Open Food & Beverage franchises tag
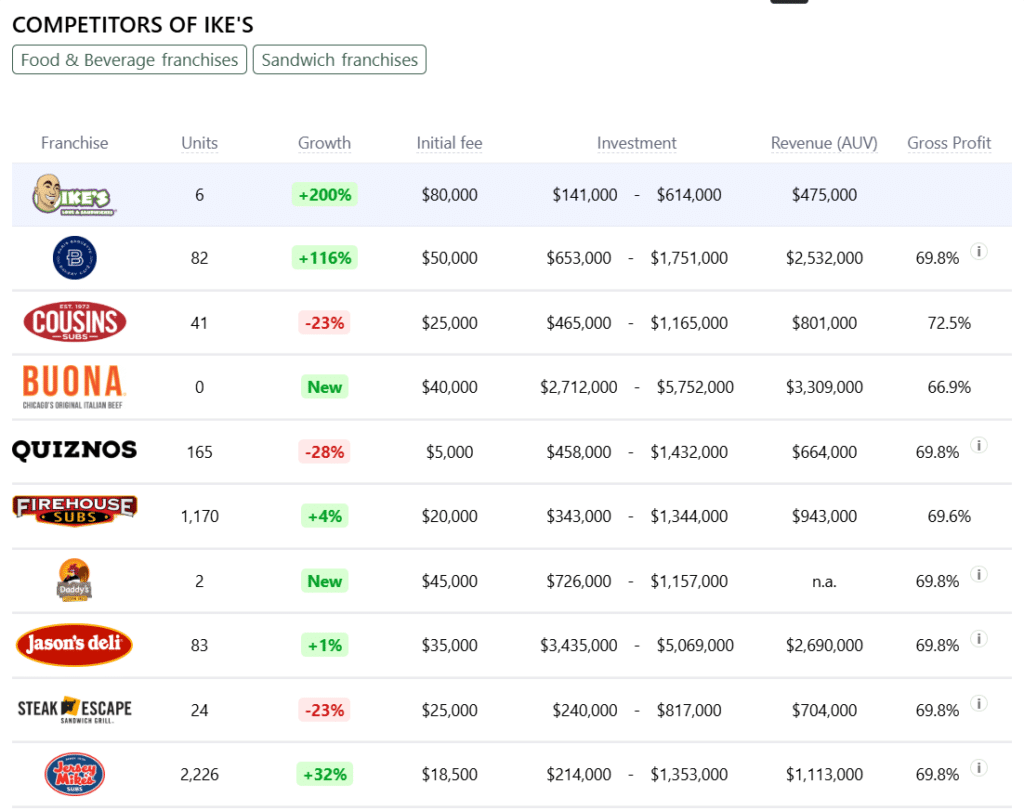1024x810 pixels. [x=129, y=59]
